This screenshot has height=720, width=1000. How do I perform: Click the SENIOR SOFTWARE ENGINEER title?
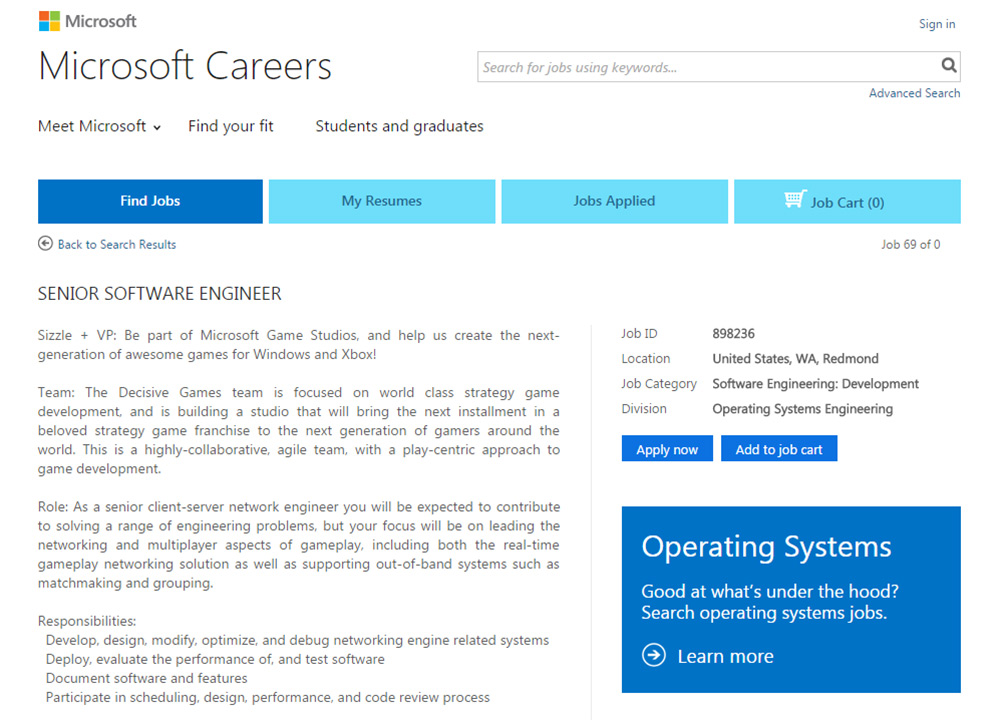[159, 294]
